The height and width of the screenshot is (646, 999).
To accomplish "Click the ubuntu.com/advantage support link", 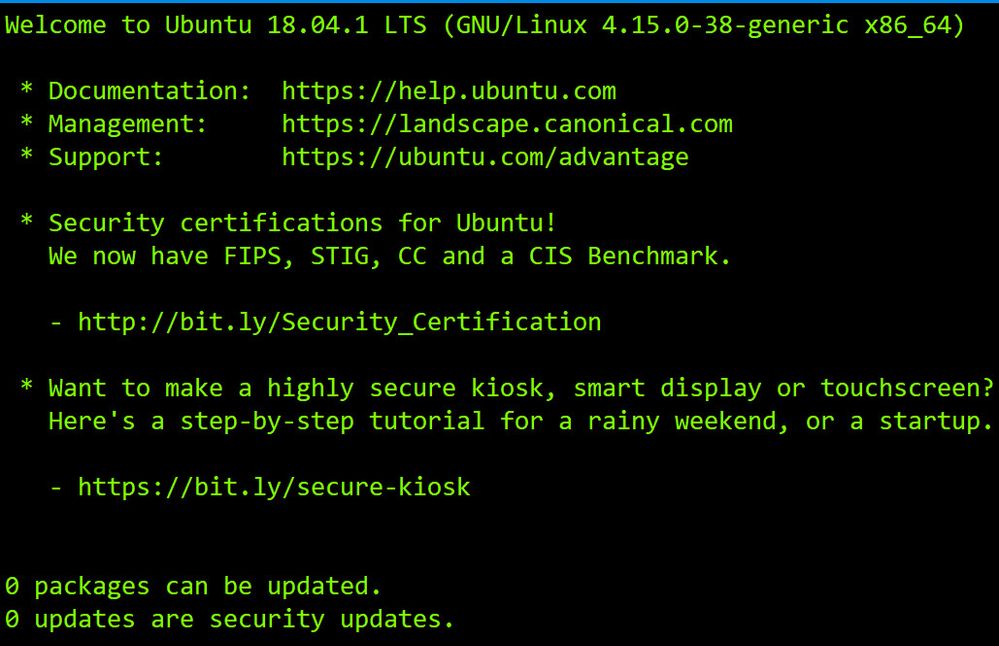I will click(x=485, y=158).
